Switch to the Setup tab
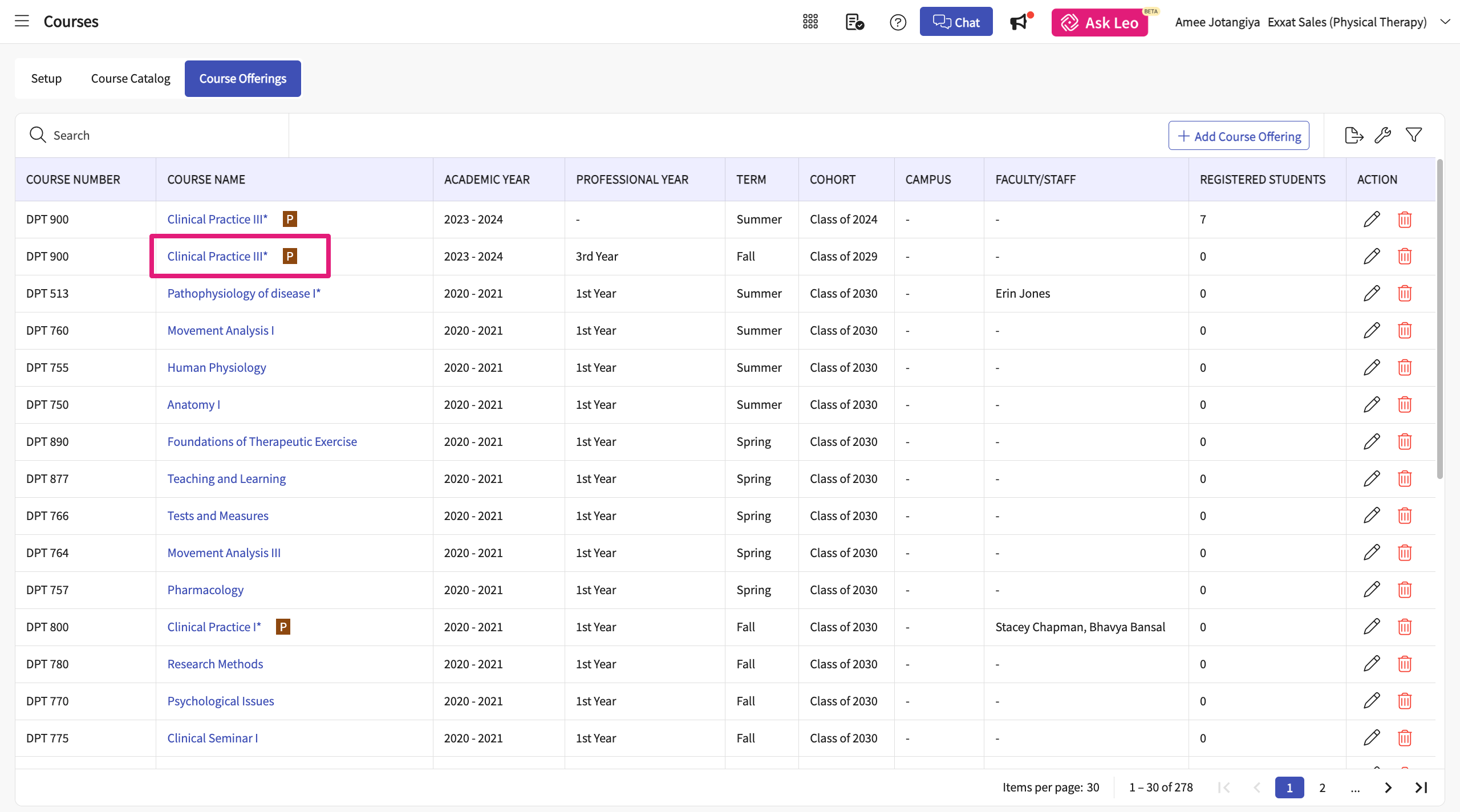Screen dimensions: 1460x812 [46, 79]
